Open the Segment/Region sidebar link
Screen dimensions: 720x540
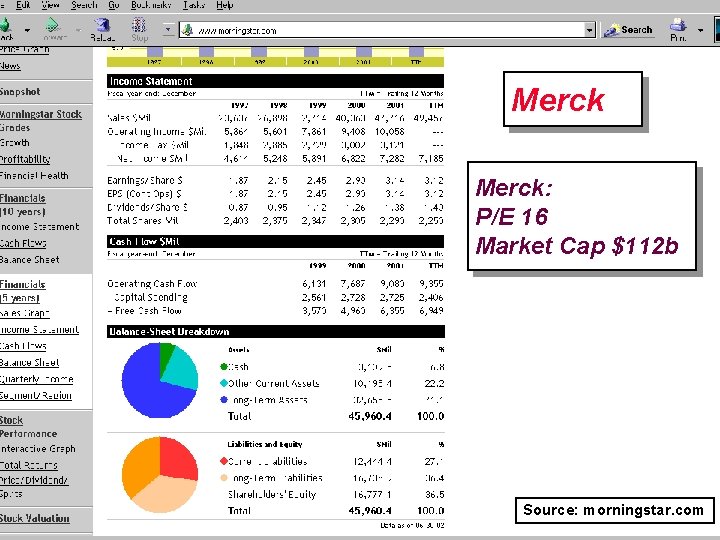pyautogui.click(x=36, y=395)
